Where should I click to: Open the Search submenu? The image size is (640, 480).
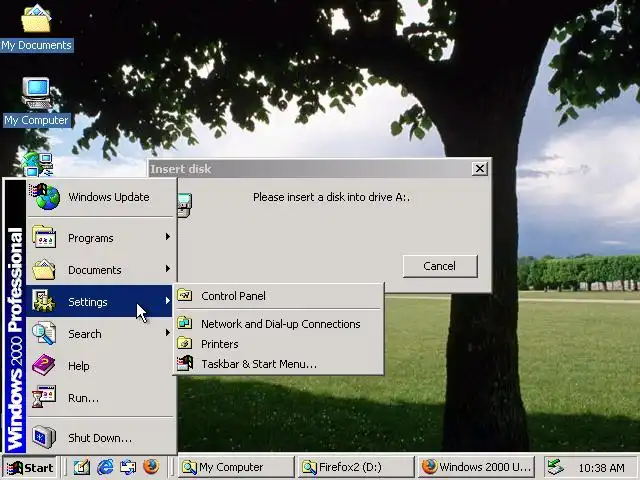click(101, 333)
